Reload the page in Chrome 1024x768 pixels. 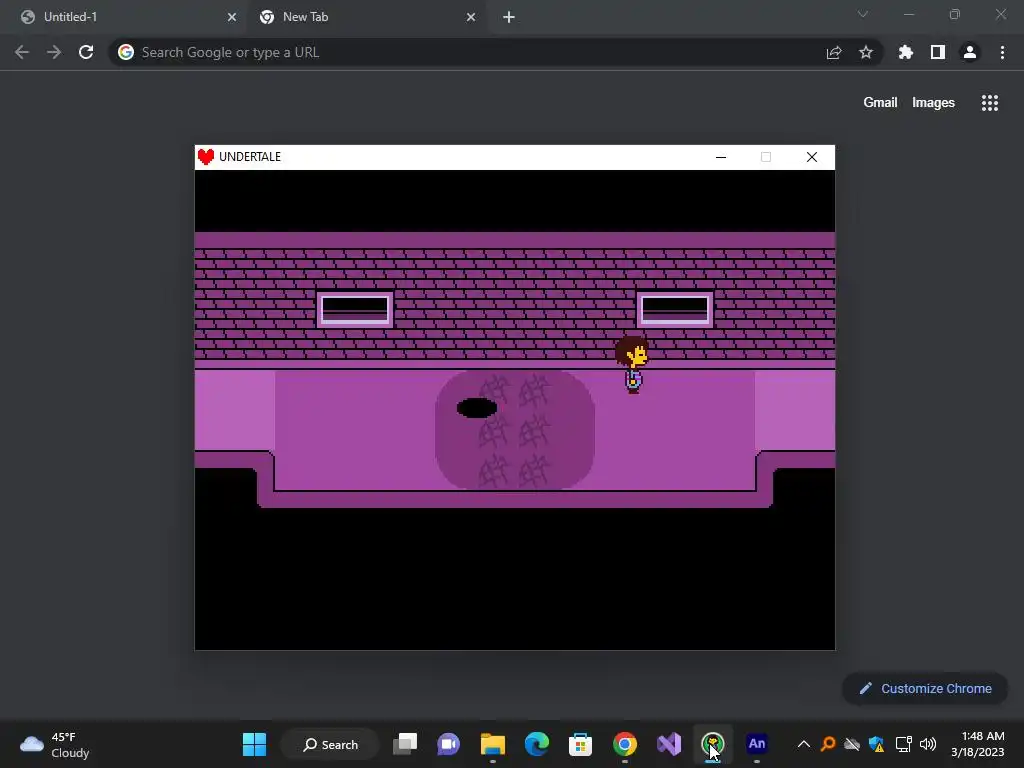pos(86,52)
